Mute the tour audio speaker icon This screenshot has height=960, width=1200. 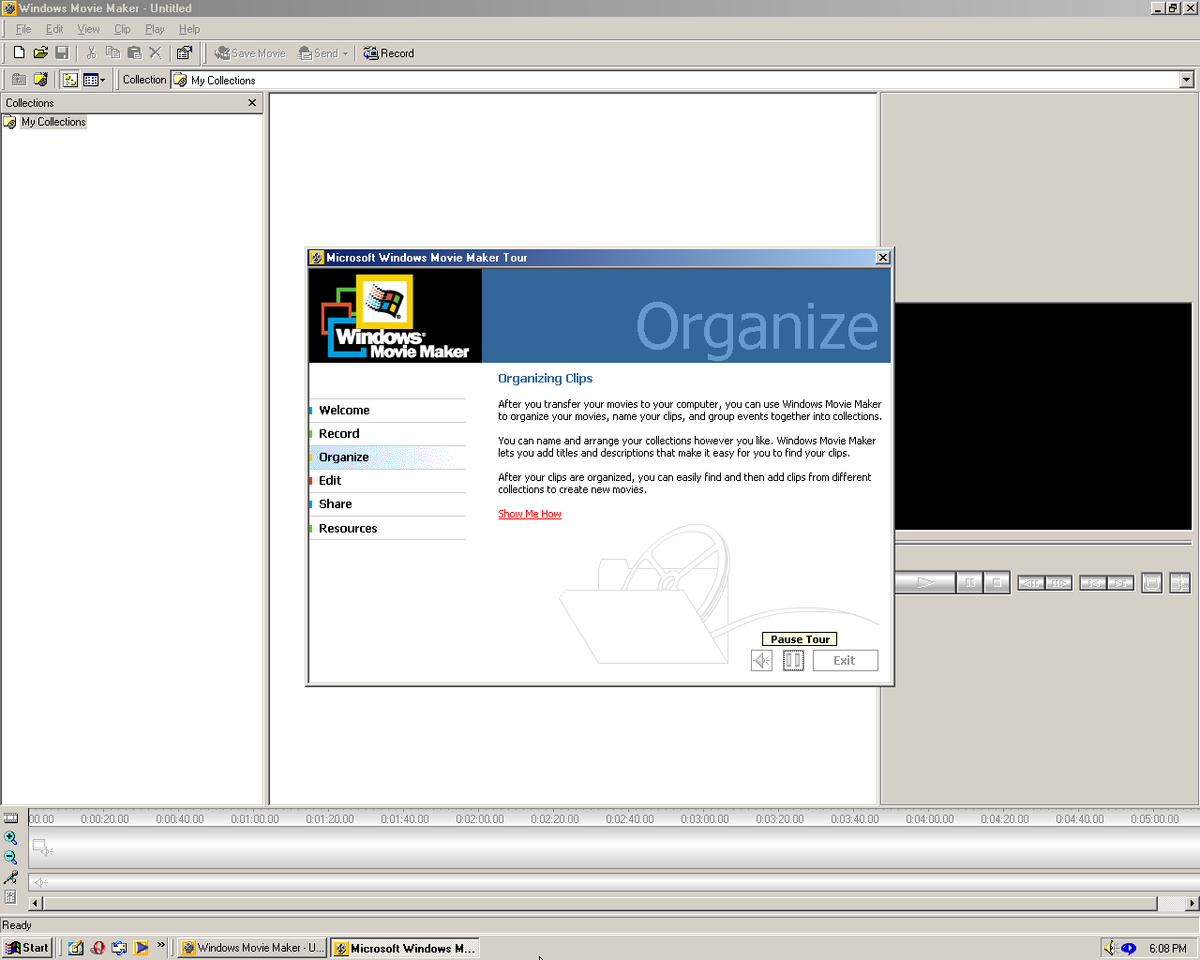click(761, 660)
